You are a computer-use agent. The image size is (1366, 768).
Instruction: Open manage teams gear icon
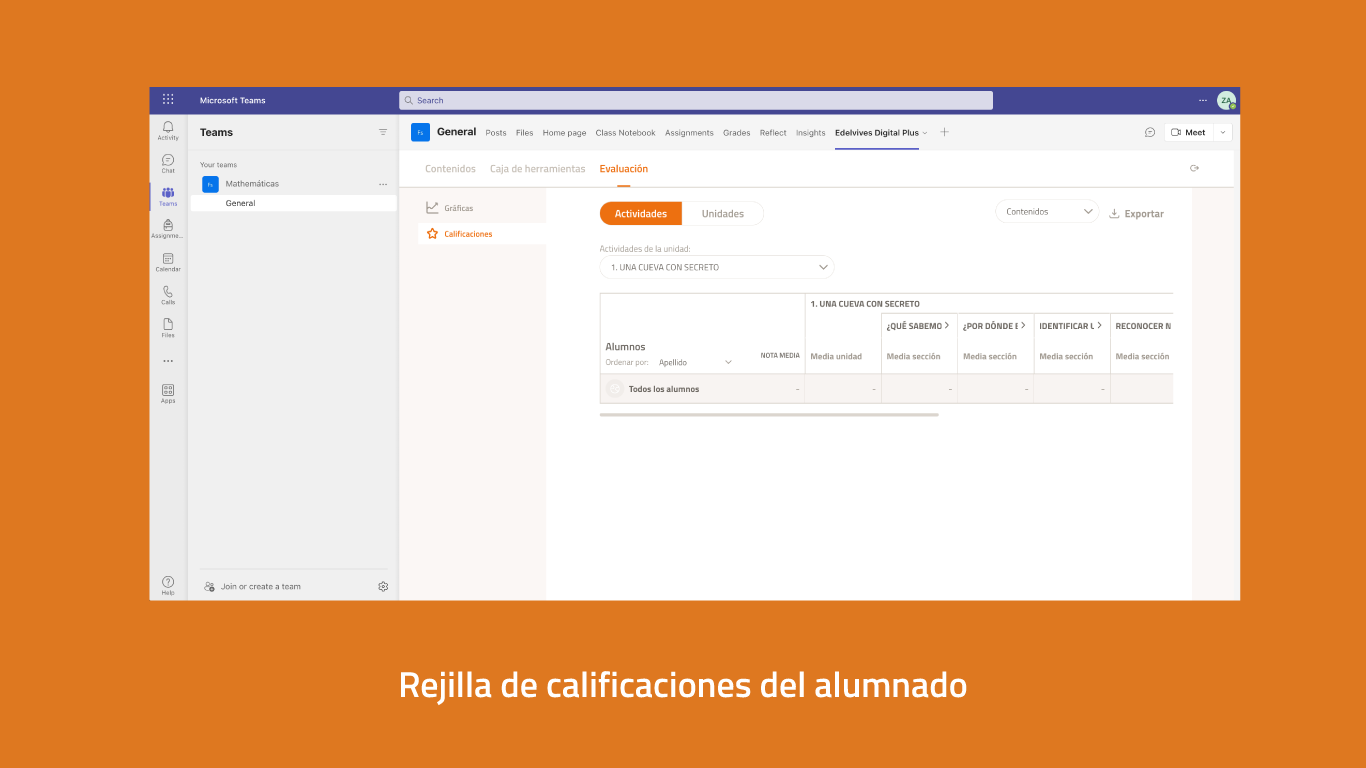point(383,587)
